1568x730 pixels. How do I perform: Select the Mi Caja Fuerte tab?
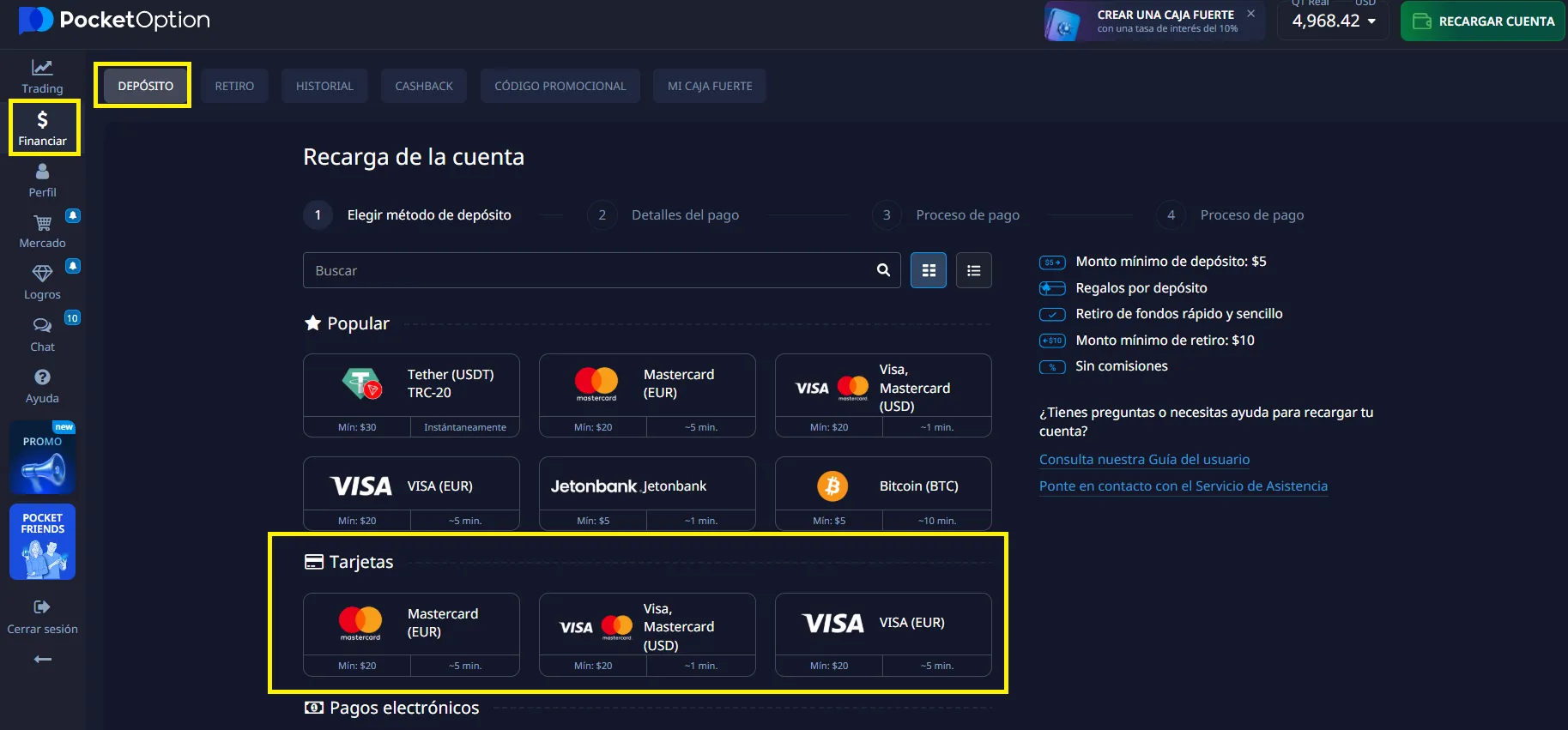(x=710, y=86)
